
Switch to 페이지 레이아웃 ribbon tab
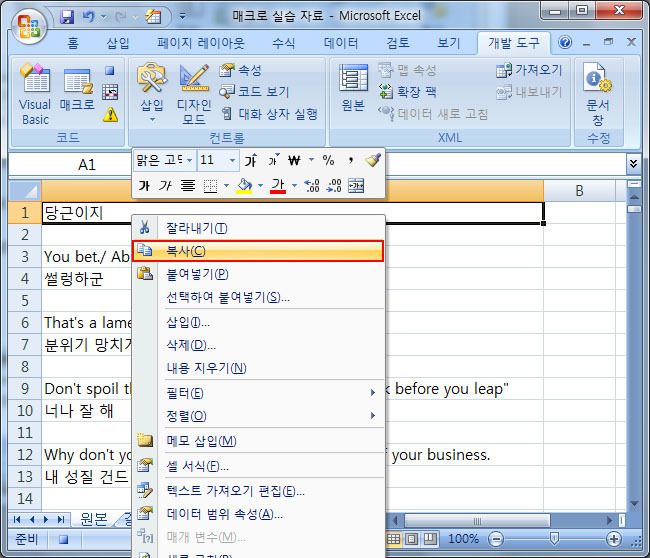click(x=201, y=43)
